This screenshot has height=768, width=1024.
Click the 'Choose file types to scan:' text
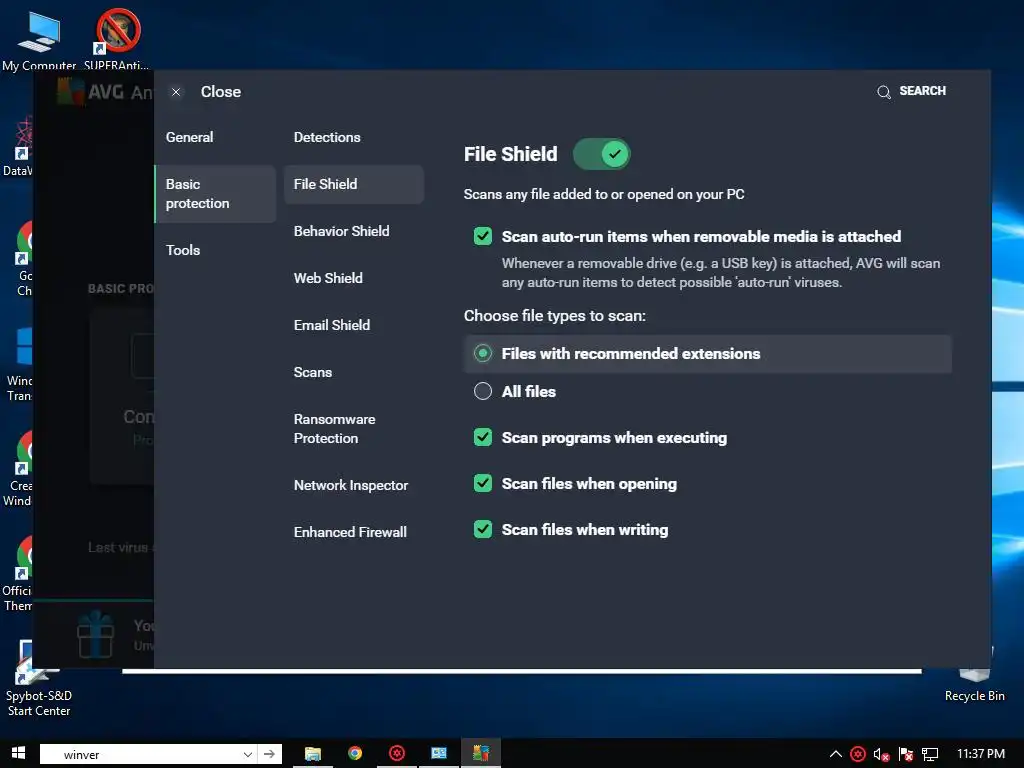(x=554, y=316)
